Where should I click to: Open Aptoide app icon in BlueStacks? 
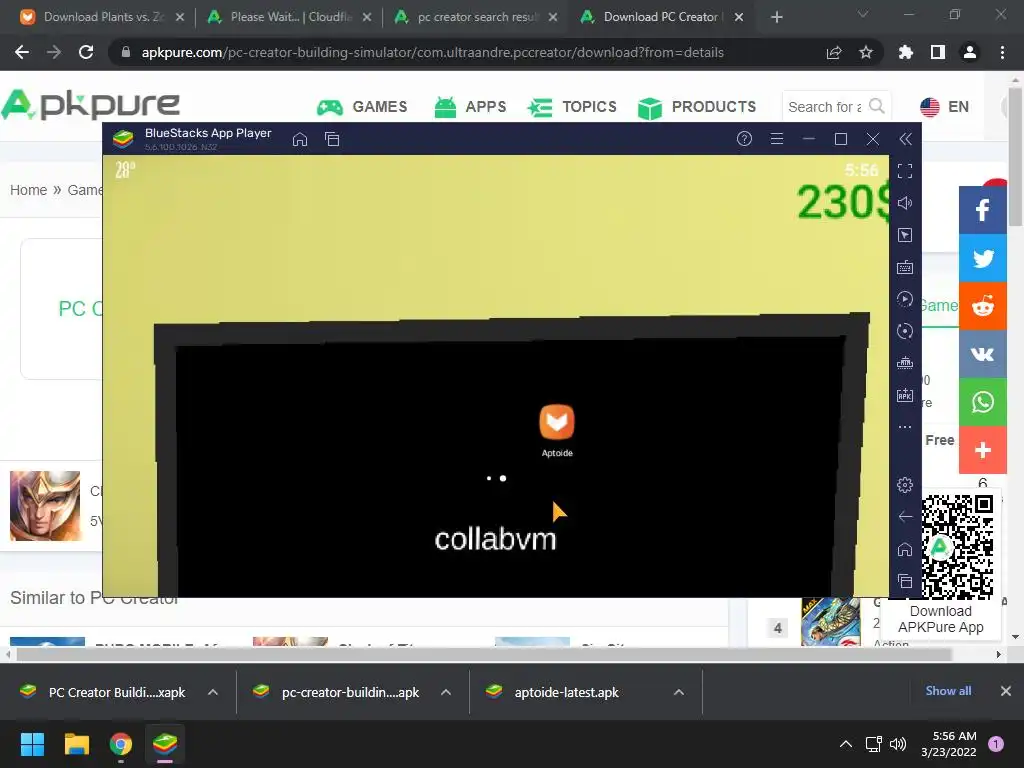[557, 430]
